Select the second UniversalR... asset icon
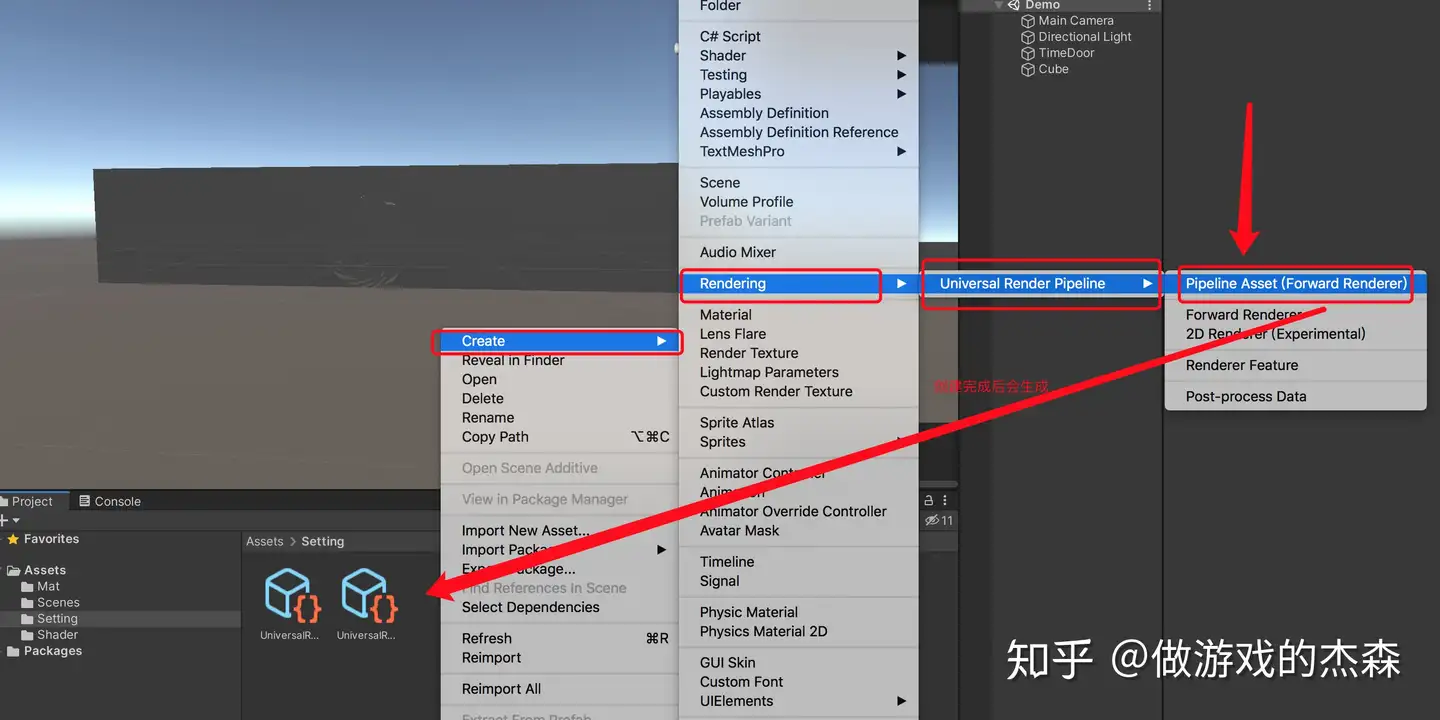Image resolution: width=1440 pixels, height=720 pixels. tap(368, 595)
